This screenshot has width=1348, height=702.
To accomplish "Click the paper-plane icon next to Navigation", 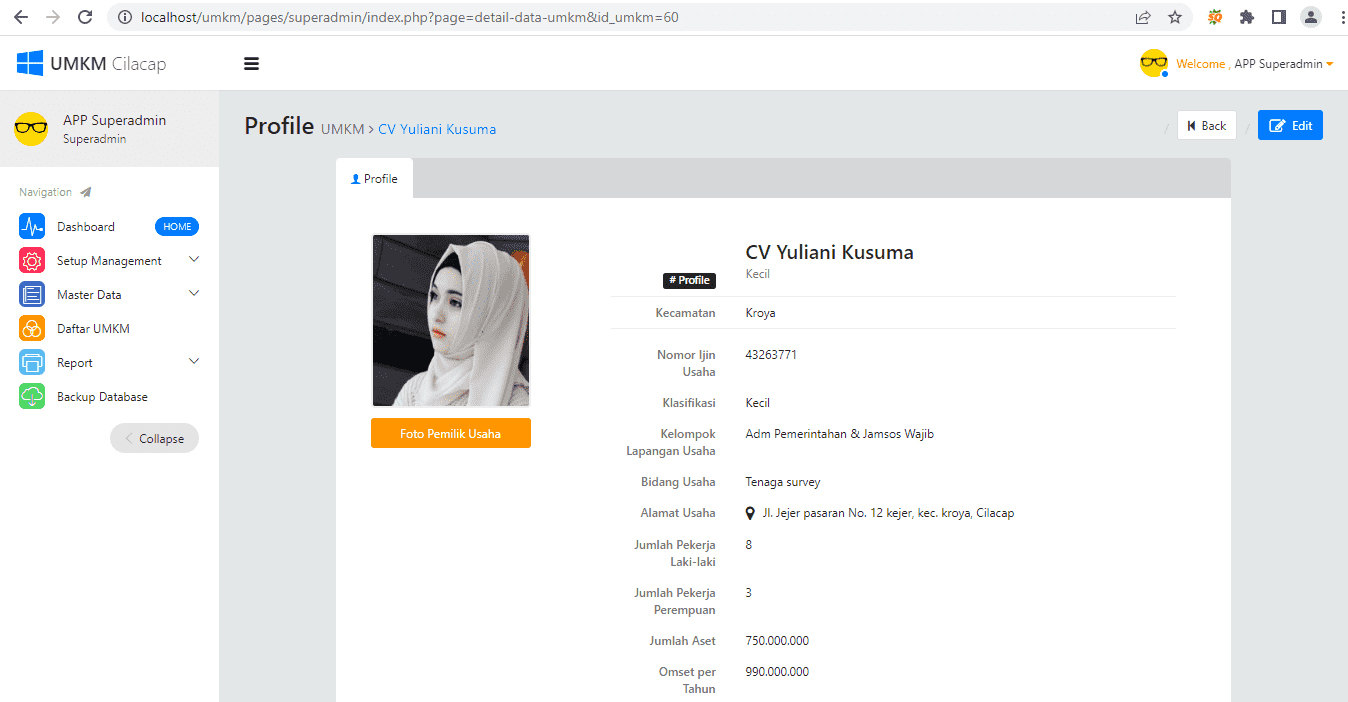I will click(x=85, y=190).
